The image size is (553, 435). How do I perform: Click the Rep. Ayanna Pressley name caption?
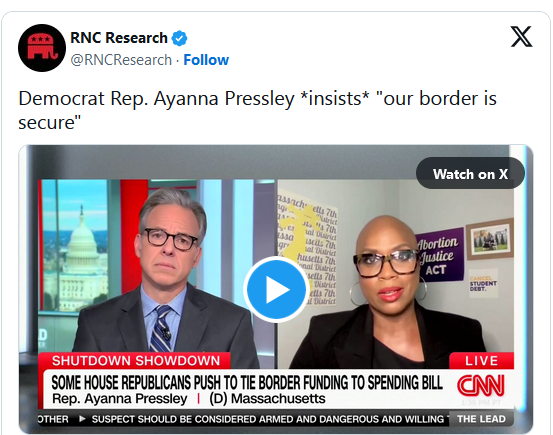coord(120,399)
